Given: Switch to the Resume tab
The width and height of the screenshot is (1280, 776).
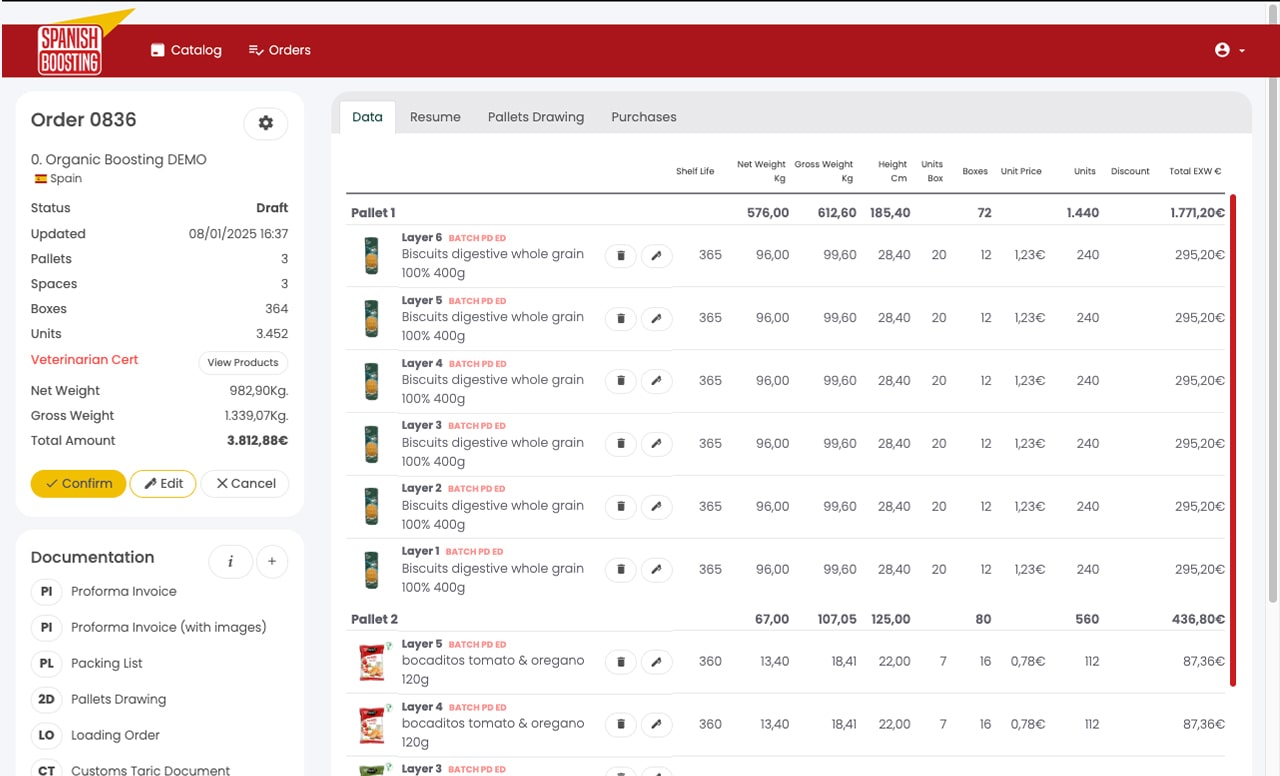Looking at the screenshot, I should click(x=435, y=117).
